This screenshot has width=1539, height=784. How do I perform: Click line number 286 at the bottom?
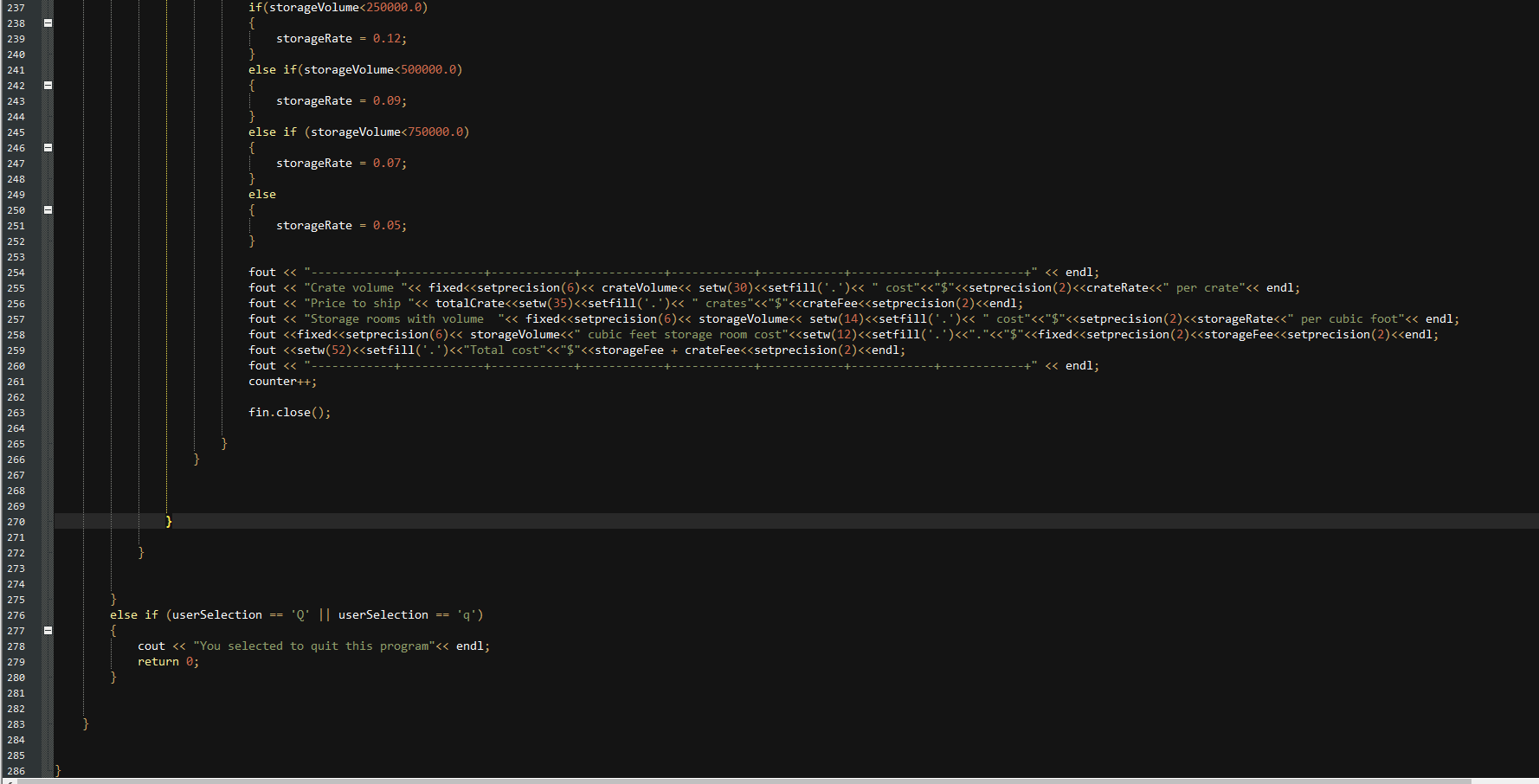click(x=16, y=771)
